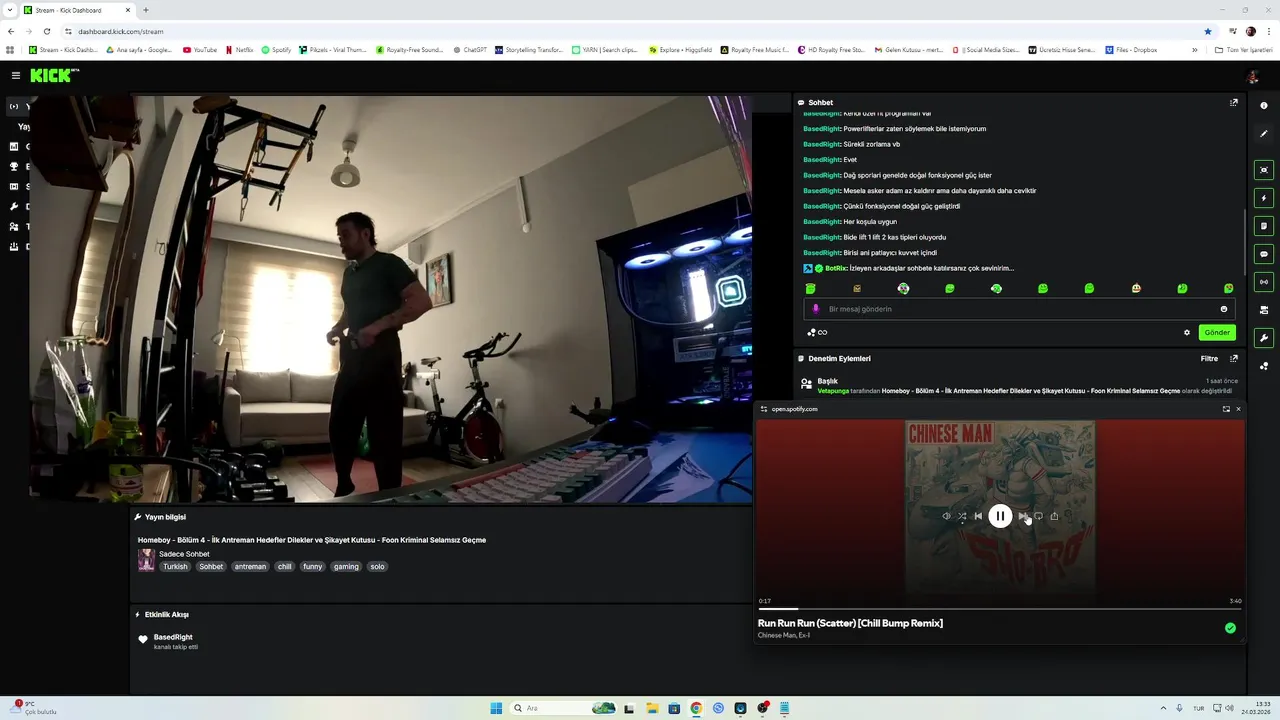1280x720 pixels.
Task: Click the Kick profile avatar top right
Action: (1252, 76)
